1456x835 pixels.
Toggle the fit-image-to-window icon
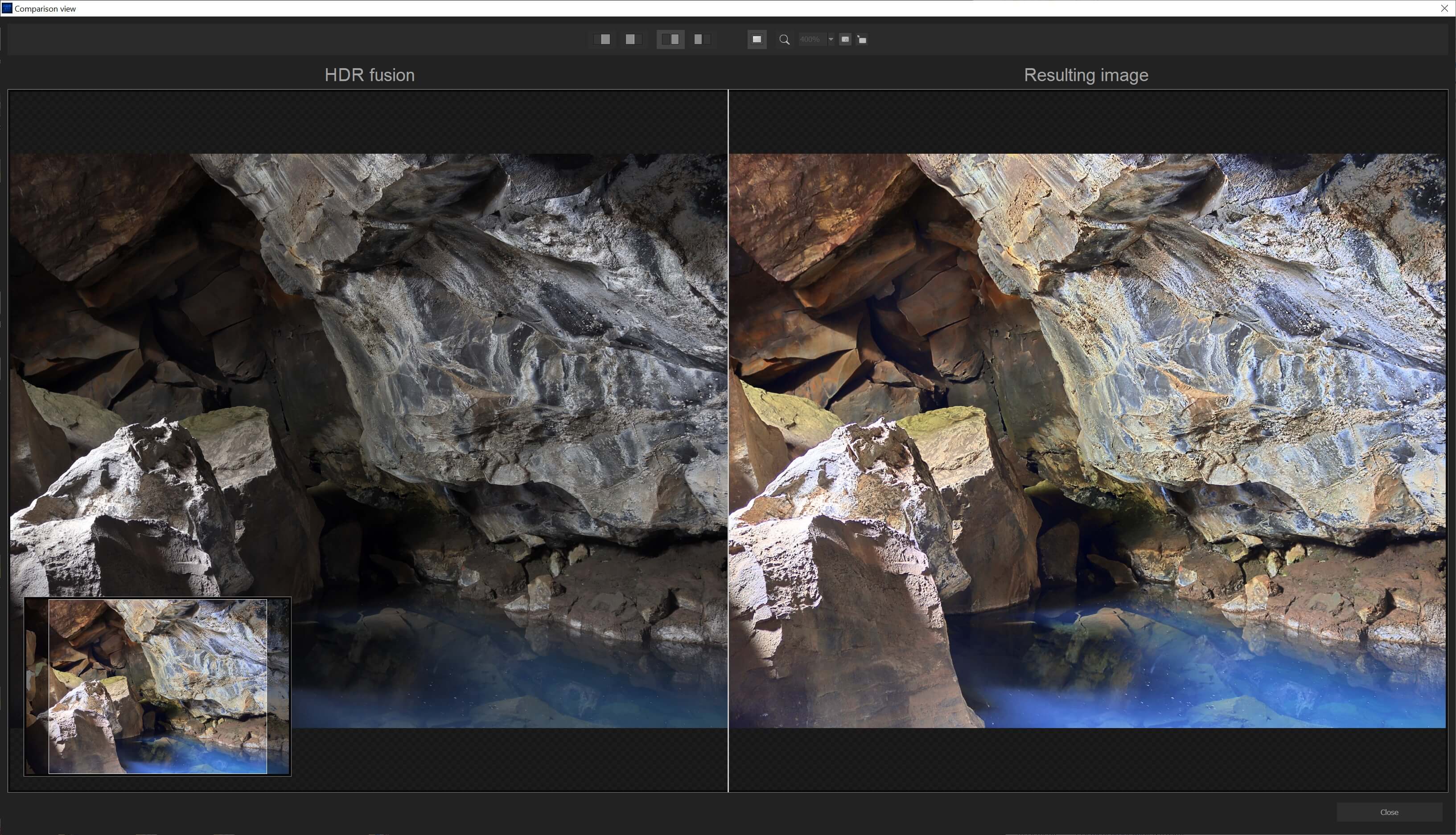[757, 39]
